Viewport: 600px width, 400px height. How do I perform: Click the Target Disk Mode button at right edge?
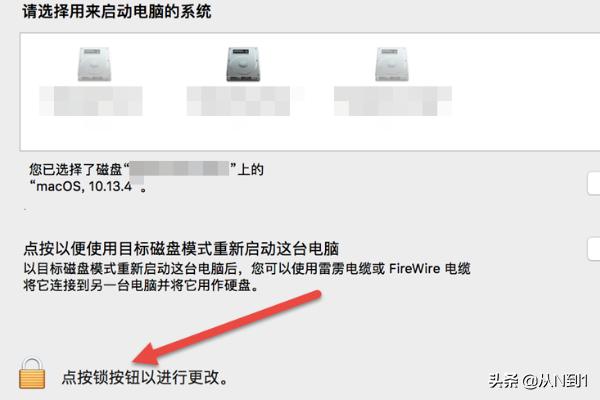tap(594, 249)
